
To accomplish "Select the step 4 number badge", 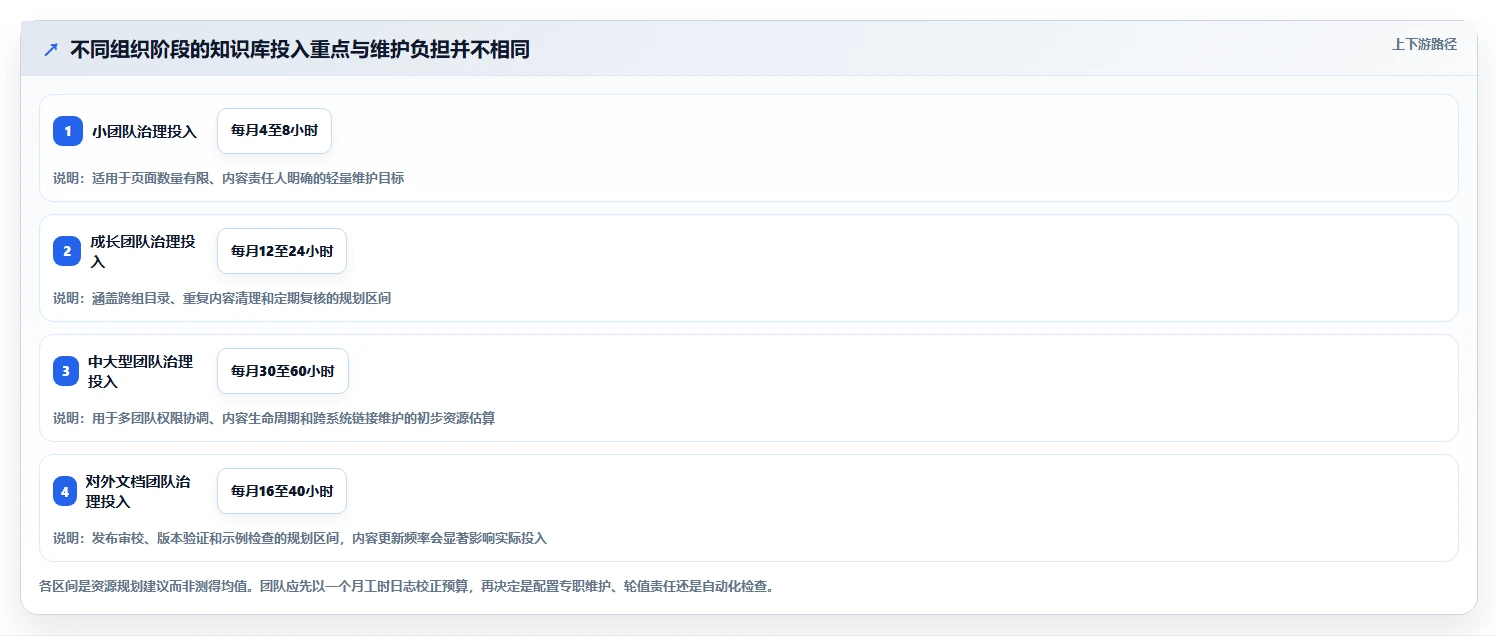I will point(65,491).
